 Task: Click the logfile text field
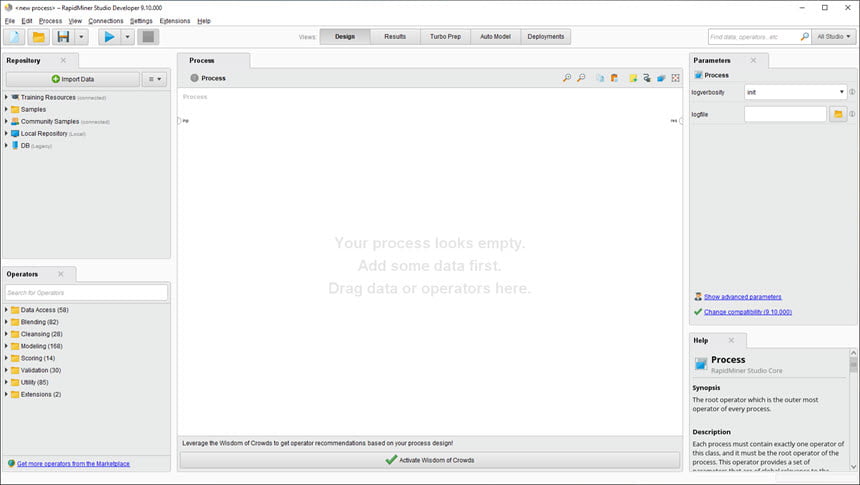tap(785, 114)
